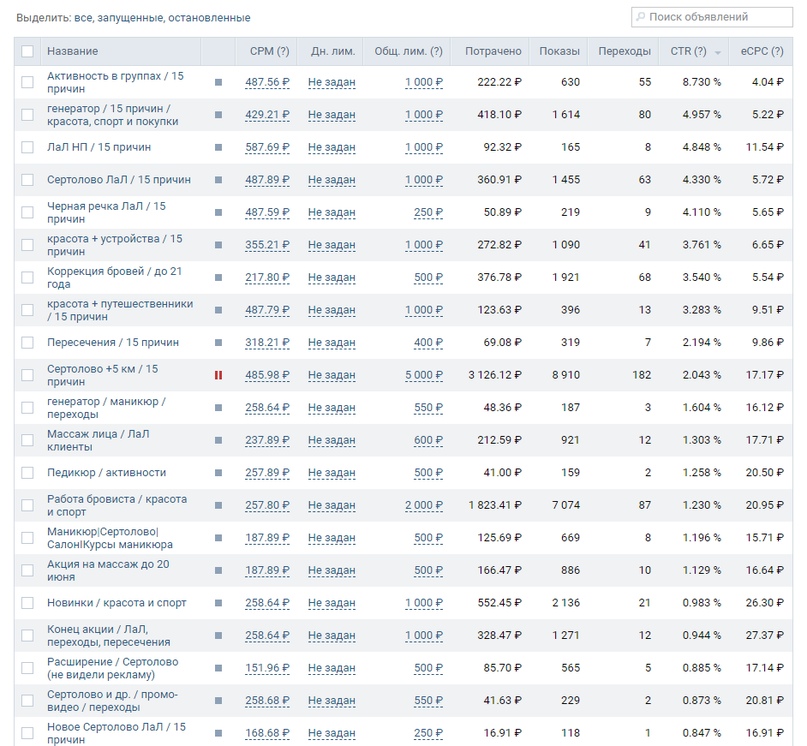Edit total limit 5 000 ₽ for Сертолово +5 км
The width and height of the screenshot is (807, 746).
coord(424,375)
